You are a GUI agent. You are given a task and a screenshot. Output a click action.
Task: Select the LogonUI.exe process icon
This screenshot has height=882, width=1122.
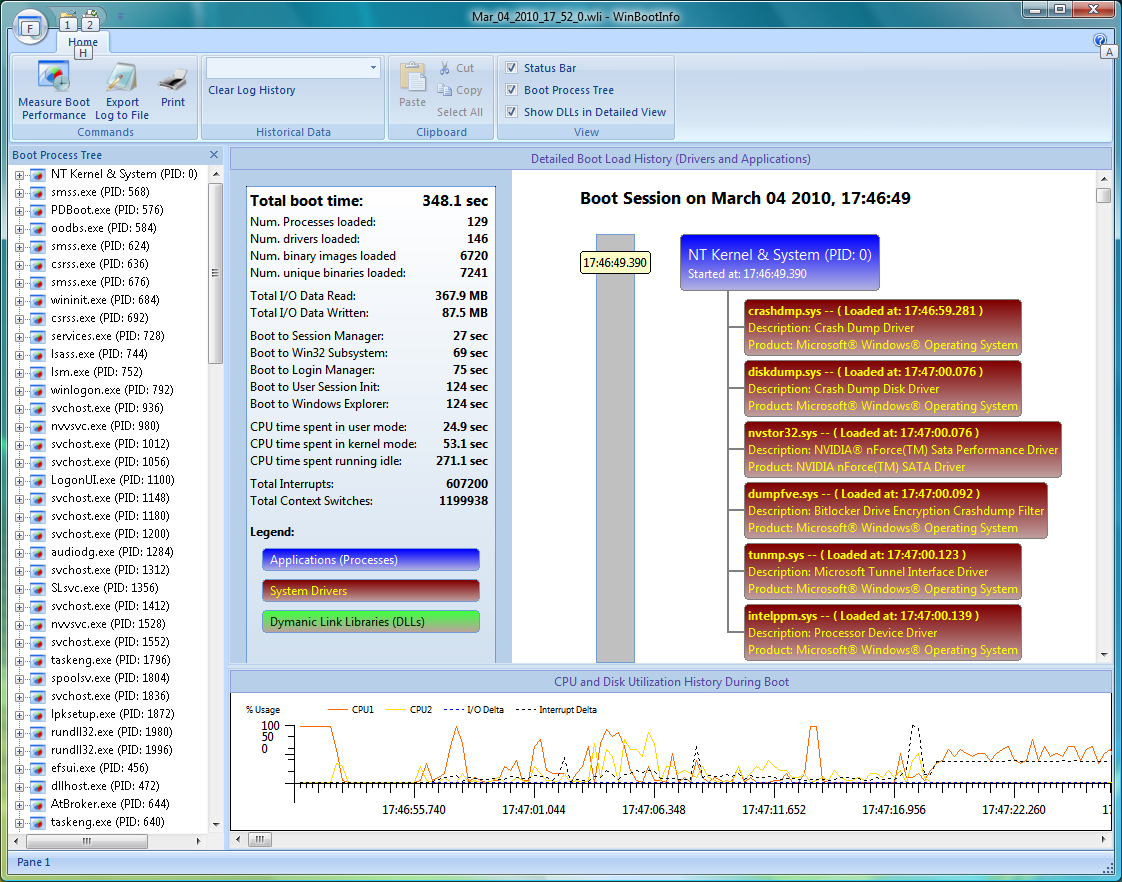pos(38,480)
